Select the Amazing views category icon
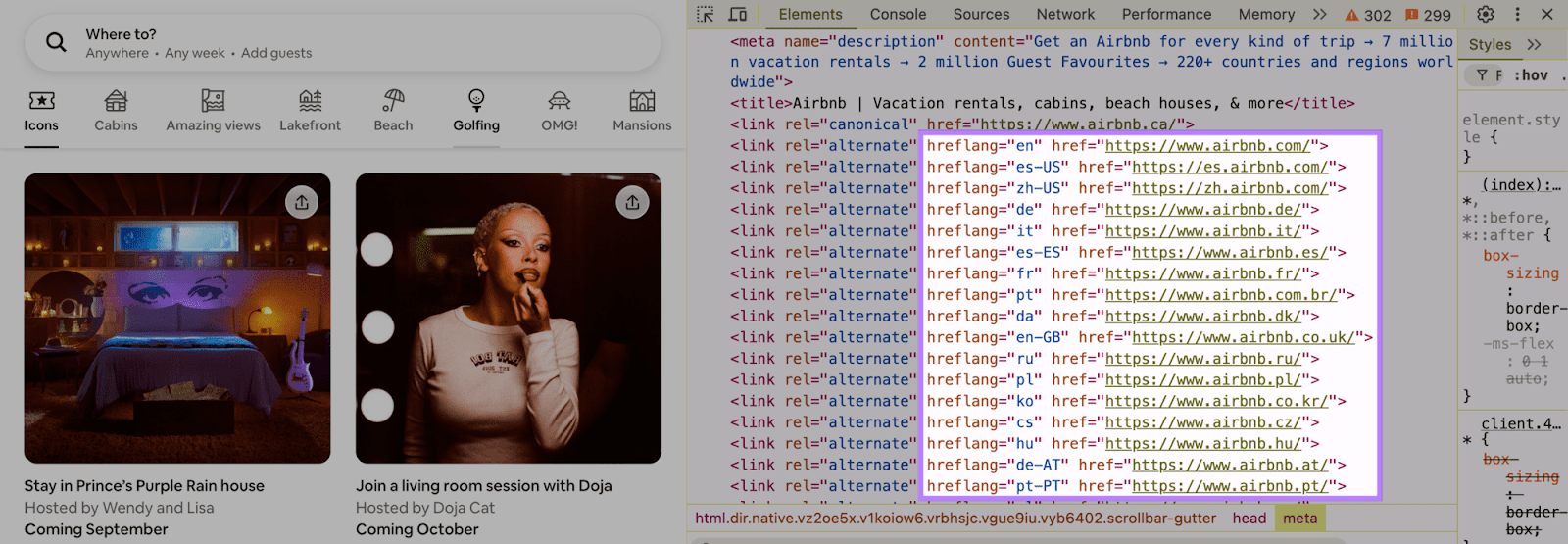The width and height of the screenshot is (1568, 544). click(x=213, y=100)
